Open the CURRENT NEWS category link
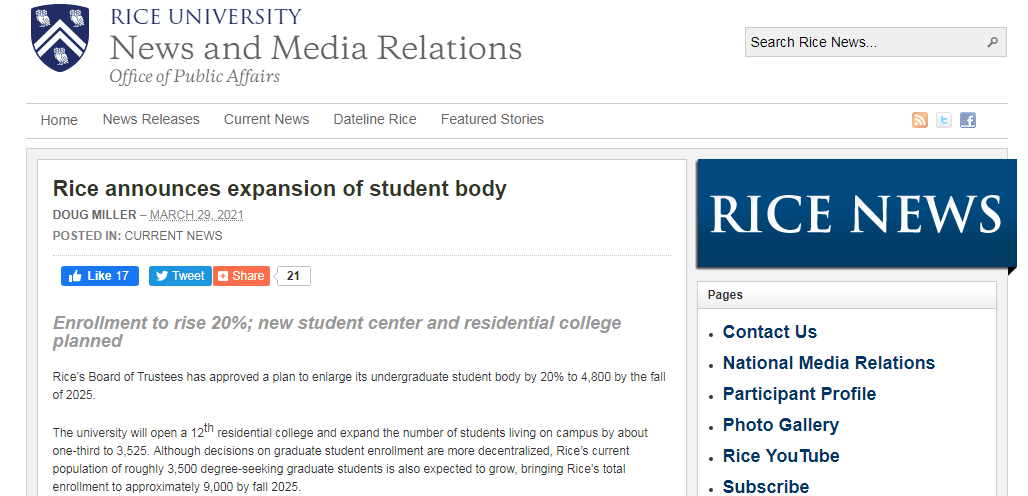This screenshot has height=496, width=1028. [173, 236]
